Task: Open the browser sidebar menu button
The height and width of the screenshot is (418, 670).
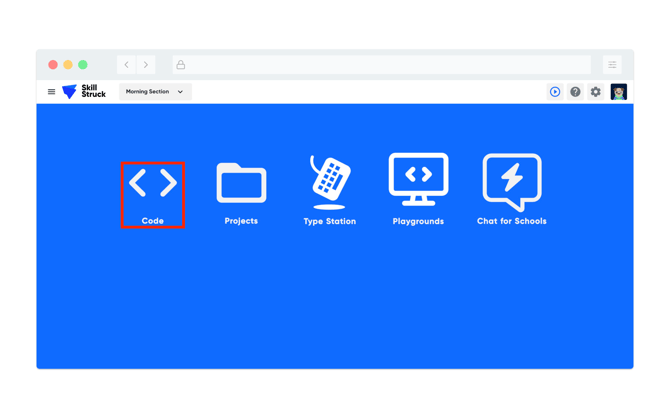Action: pyautogui.click(x=612, y=65)
